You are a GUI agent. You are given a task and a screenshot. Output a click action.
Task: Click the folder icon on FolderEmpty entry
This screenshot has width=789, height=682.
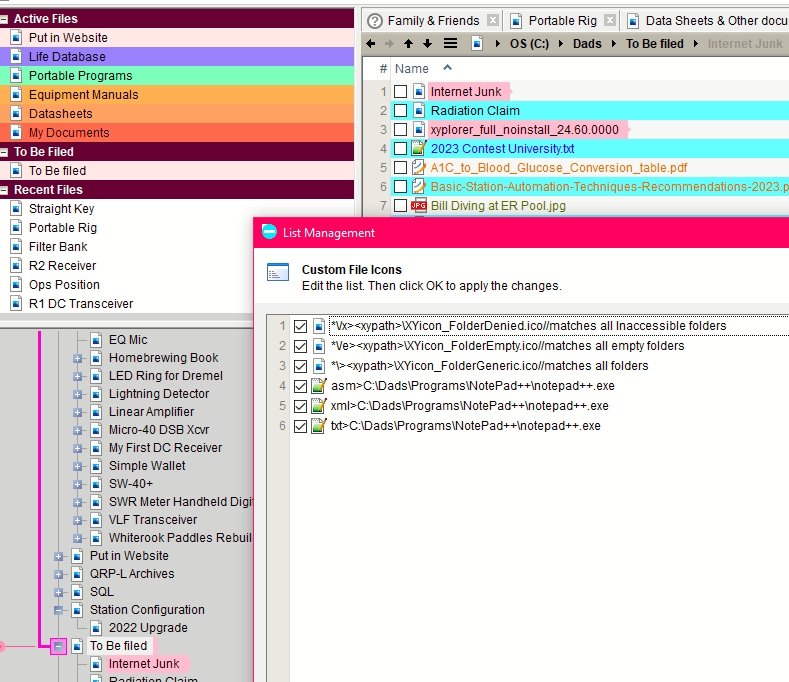(319, 346)
